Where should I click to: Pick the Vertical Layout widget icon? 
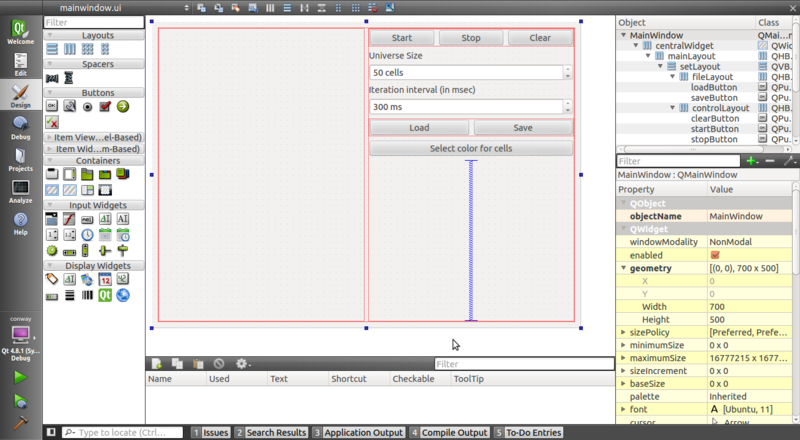pos(52,49)
